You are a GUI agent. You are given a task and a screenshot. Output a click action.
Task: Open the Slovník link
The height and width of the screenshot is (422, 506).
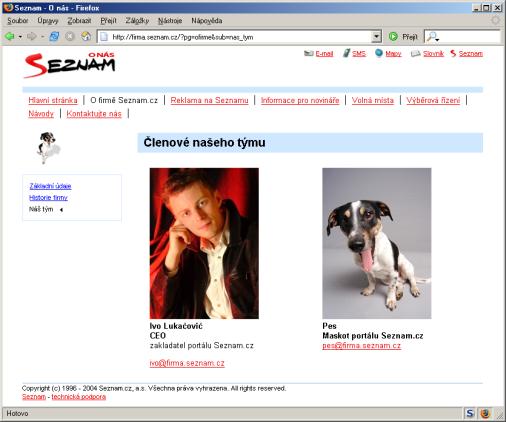coord(433,54)
